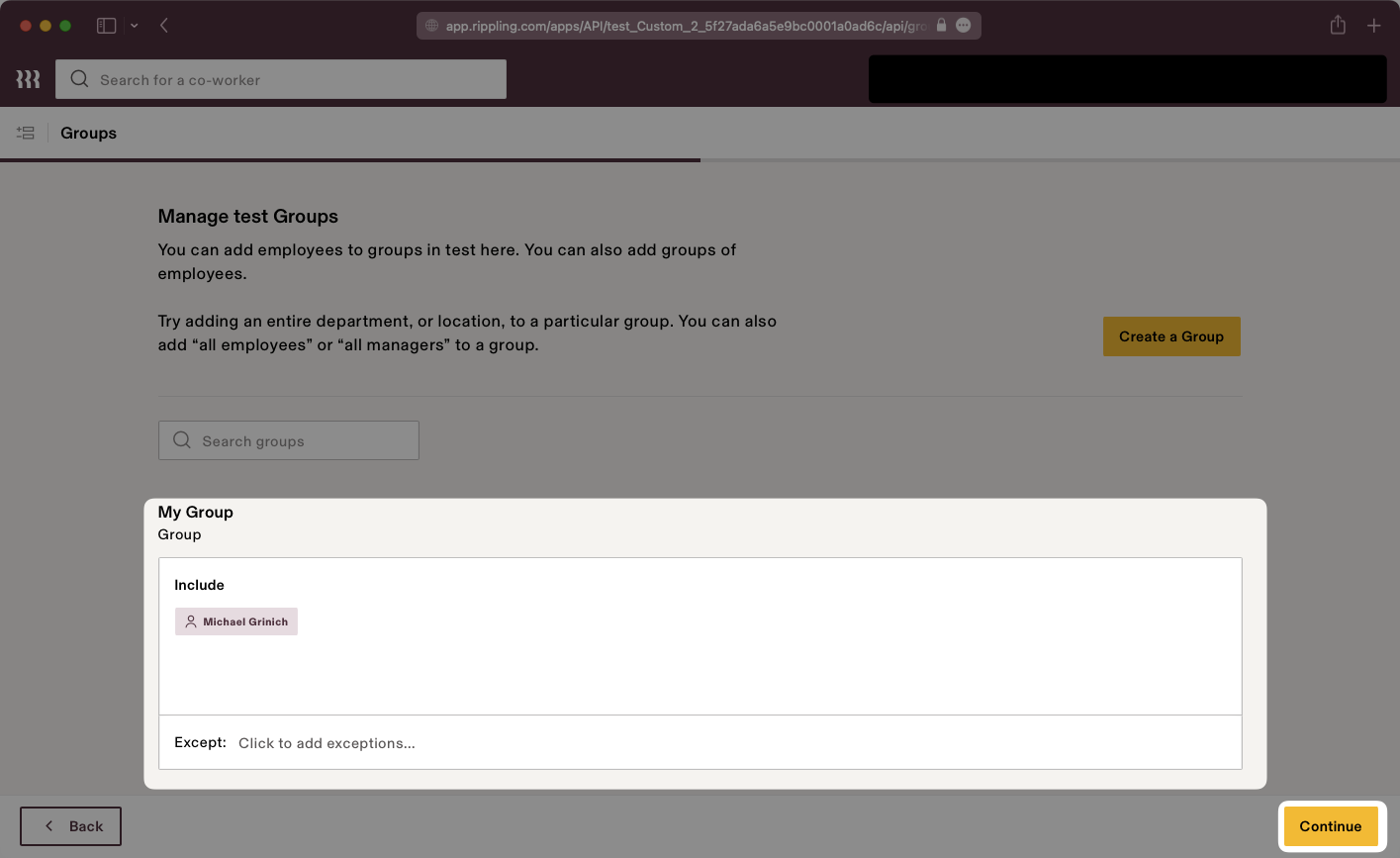Select the Michael Grinich member chip
This screenshot has width=1400, height=858.
236,621
